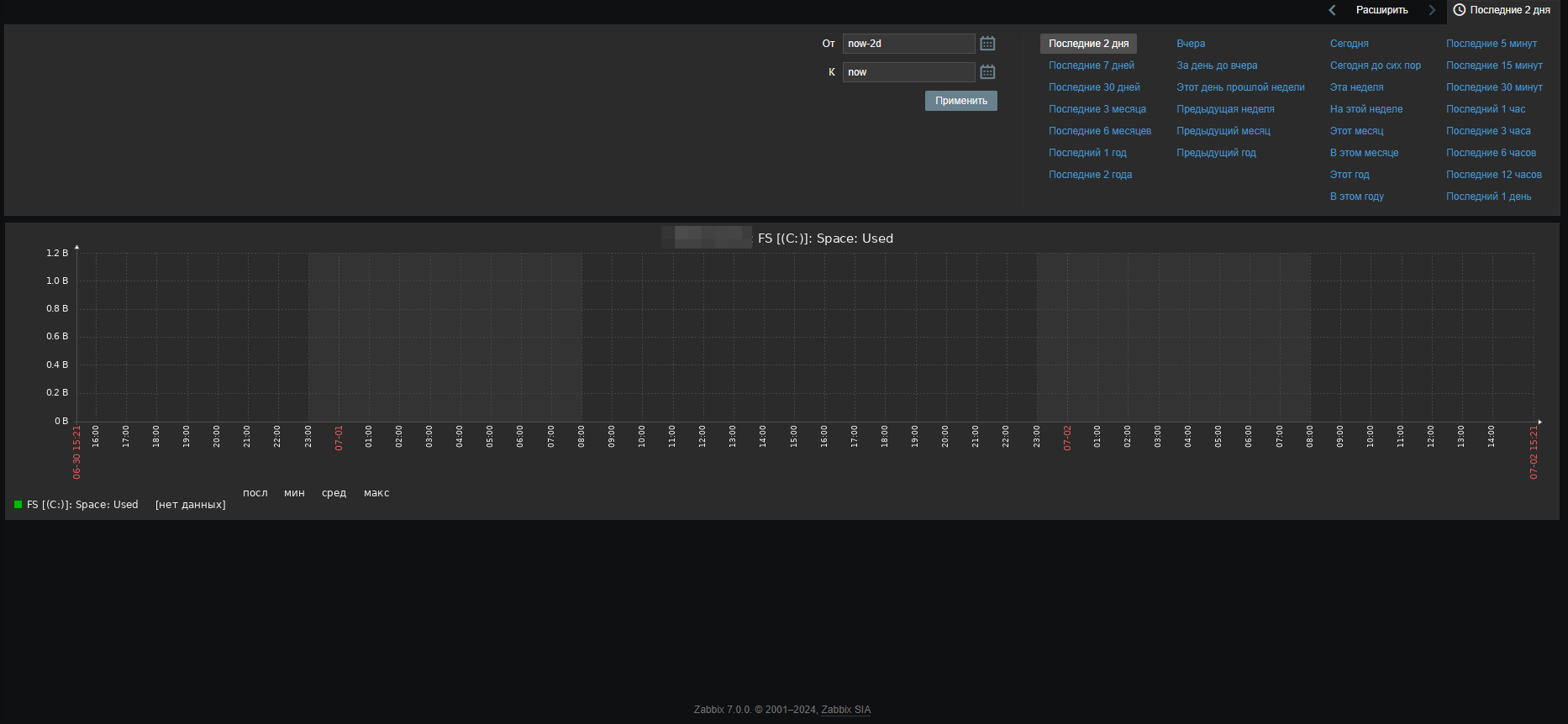This screenshot has width=1568, height=724.
Task: Click the clock icon in the time selector tab
Action: [1460, 10]
